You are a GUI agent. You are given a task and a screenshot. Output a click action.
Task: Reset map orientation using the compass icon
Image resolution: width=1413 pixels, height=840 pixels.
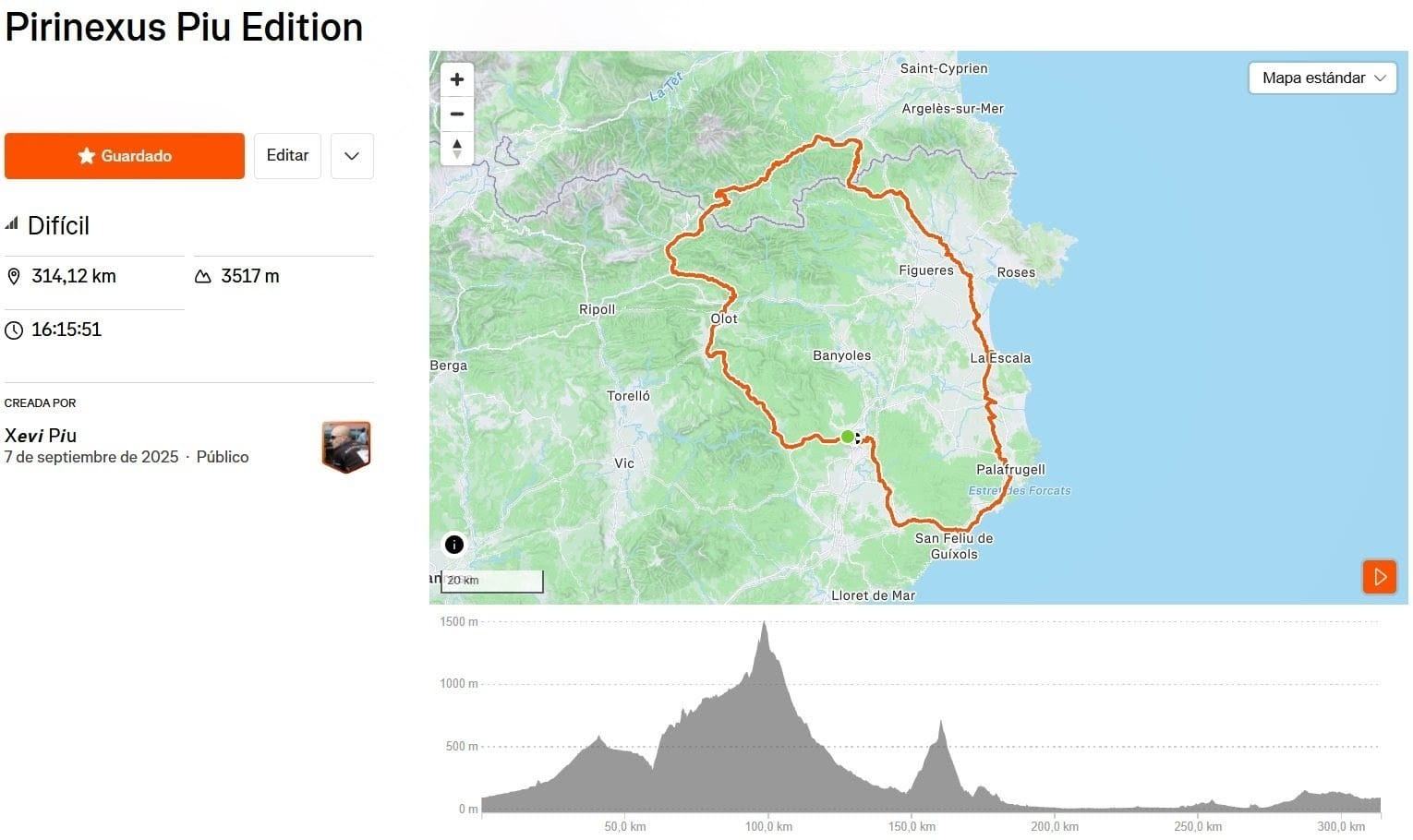tap(456, 148)
